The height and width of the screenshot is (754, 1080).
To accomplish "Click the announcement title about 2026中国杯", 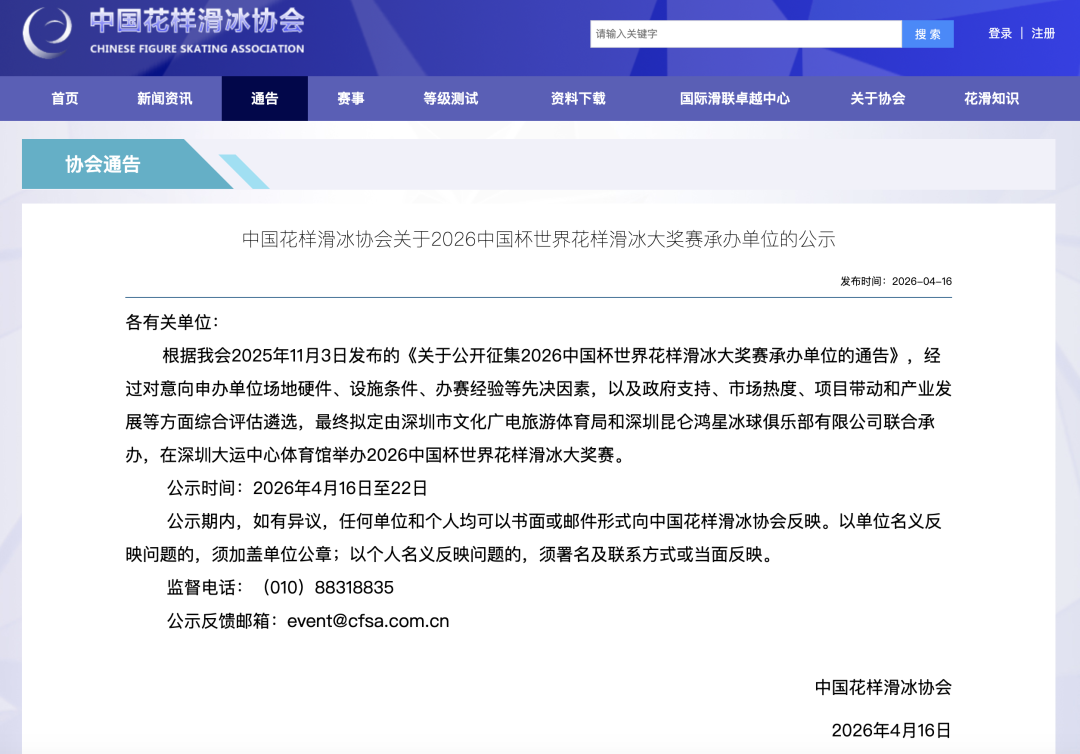I will 538,240.
